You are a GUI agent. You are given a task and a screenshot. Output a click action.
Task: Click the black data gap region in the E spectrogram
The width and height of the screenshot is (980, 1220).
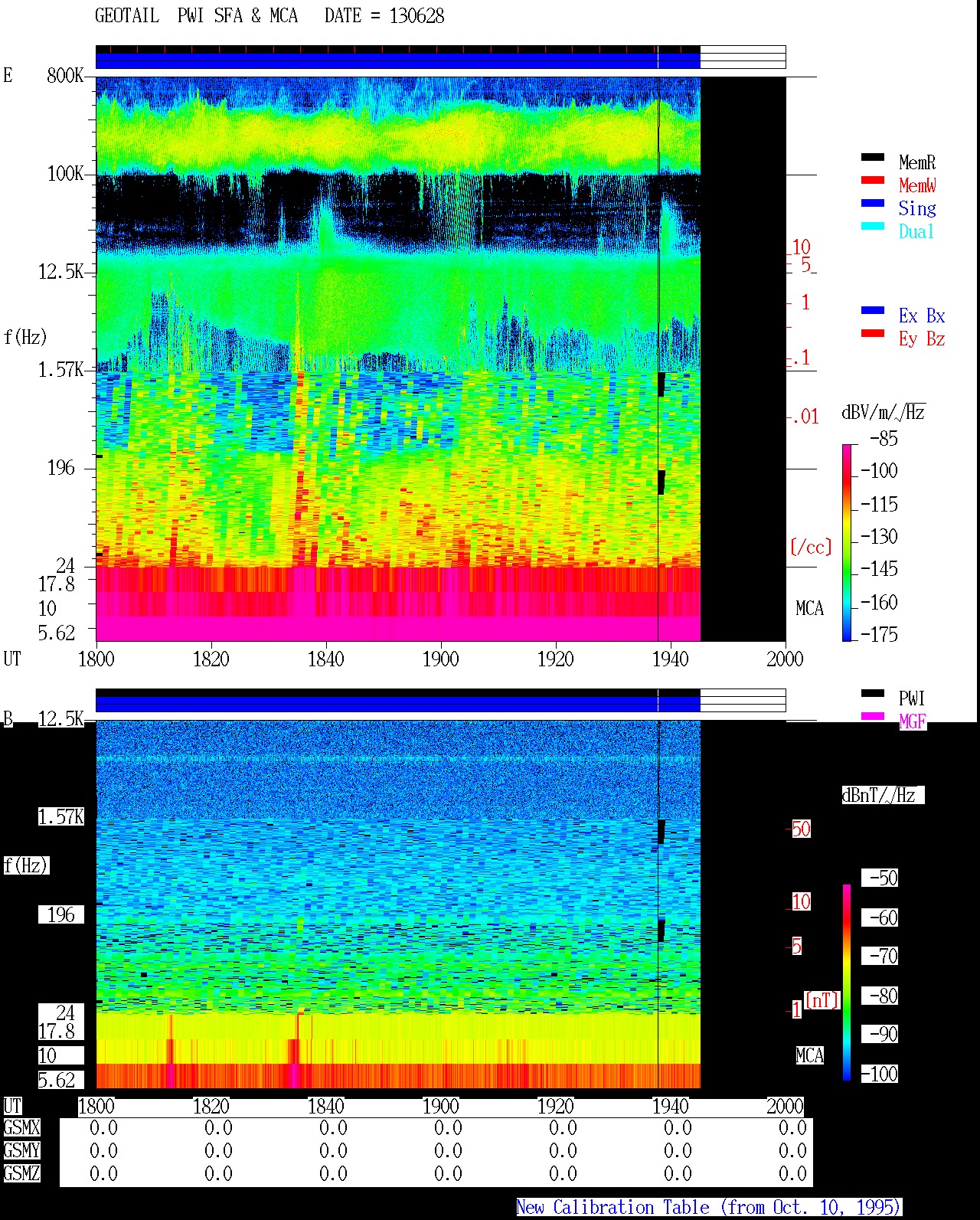pyautogui.click(x=743, y=358)
